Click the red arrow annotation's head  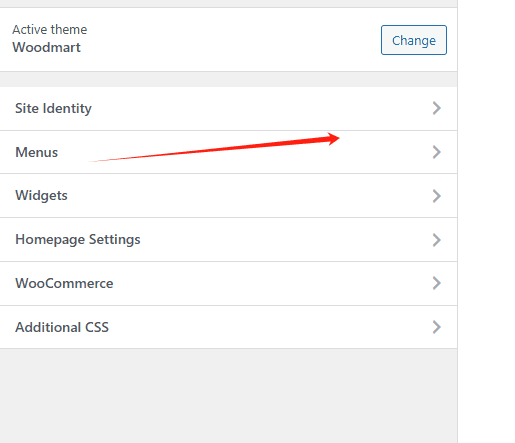pos(332,139)
